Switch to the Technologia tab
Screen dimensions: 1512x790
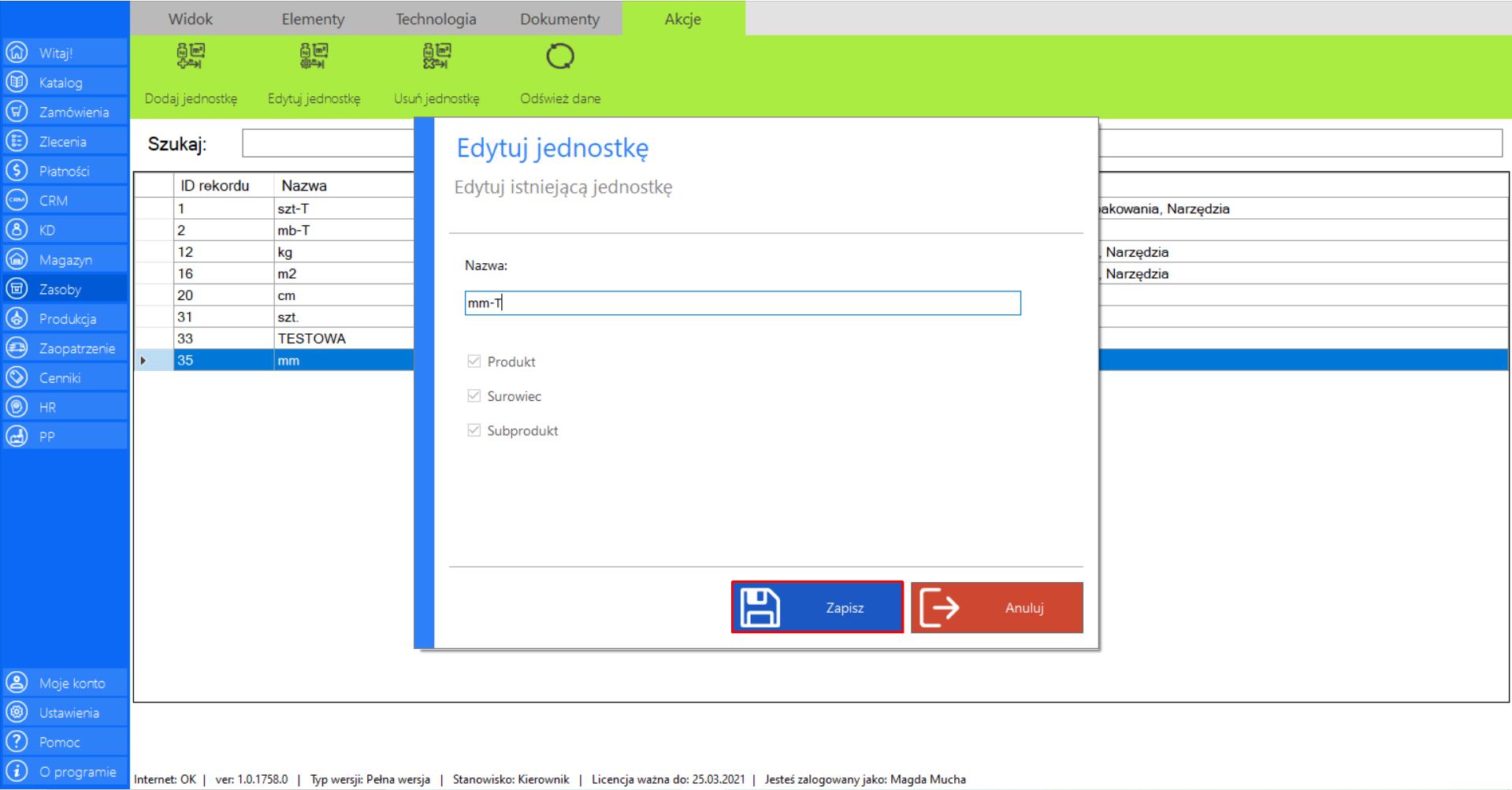pos(436,19)
